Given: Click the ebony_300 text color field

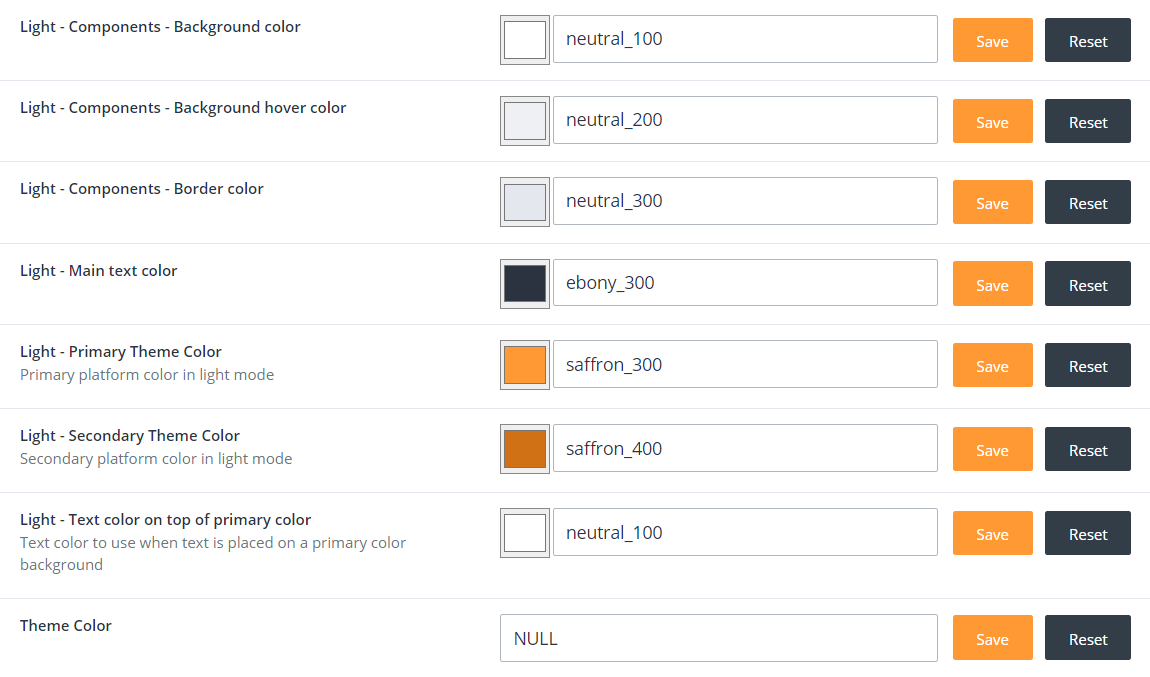Looking at the screenshot, I should pyautogui.click(x=745, y=283).
